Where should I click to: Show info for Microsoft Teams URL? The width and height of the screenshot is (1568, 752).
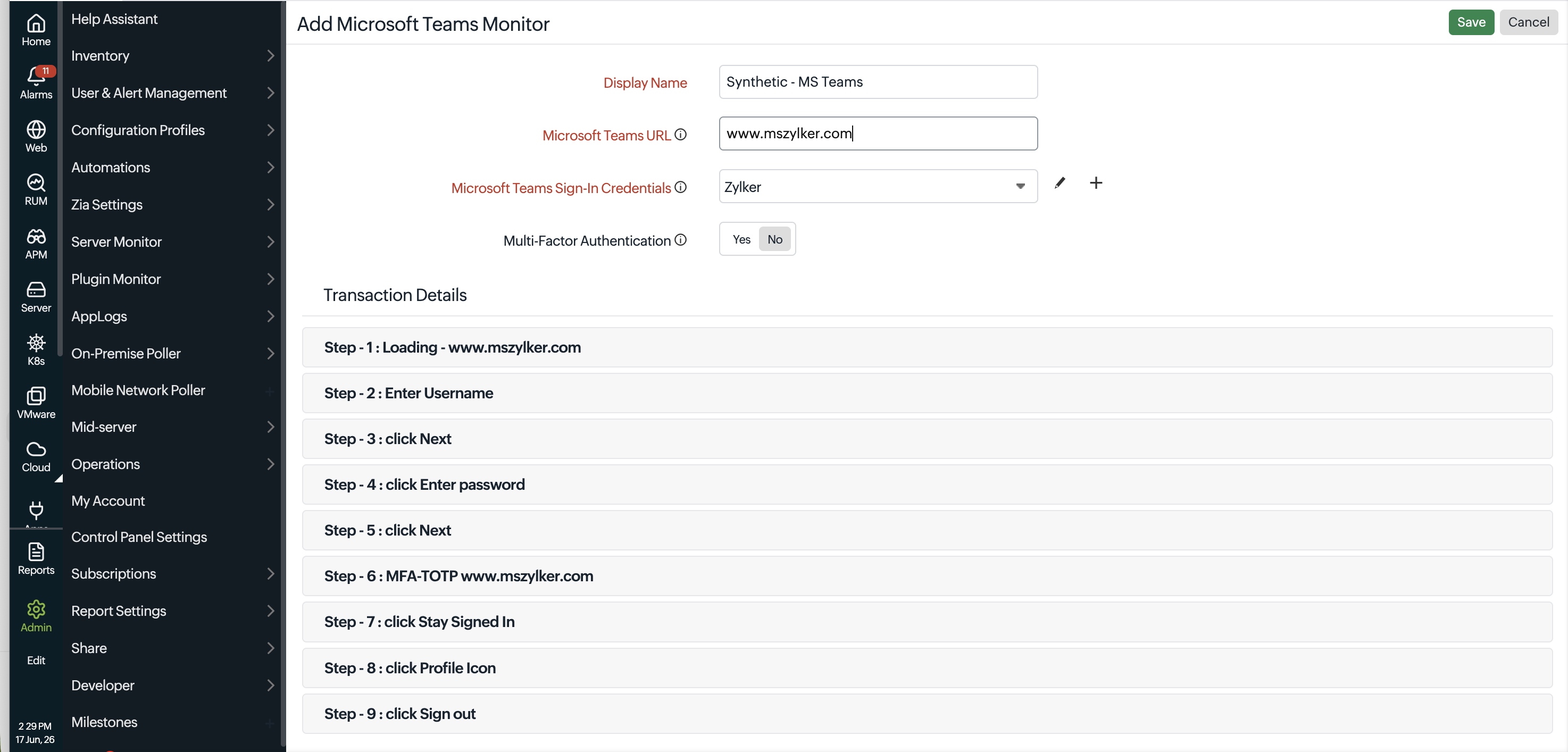point(680,135)
